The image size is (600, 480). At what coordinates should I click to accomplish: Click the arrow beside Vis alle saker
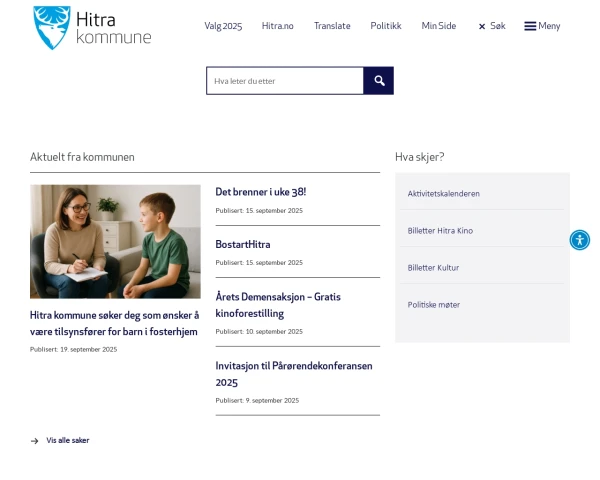coord(35,440)
